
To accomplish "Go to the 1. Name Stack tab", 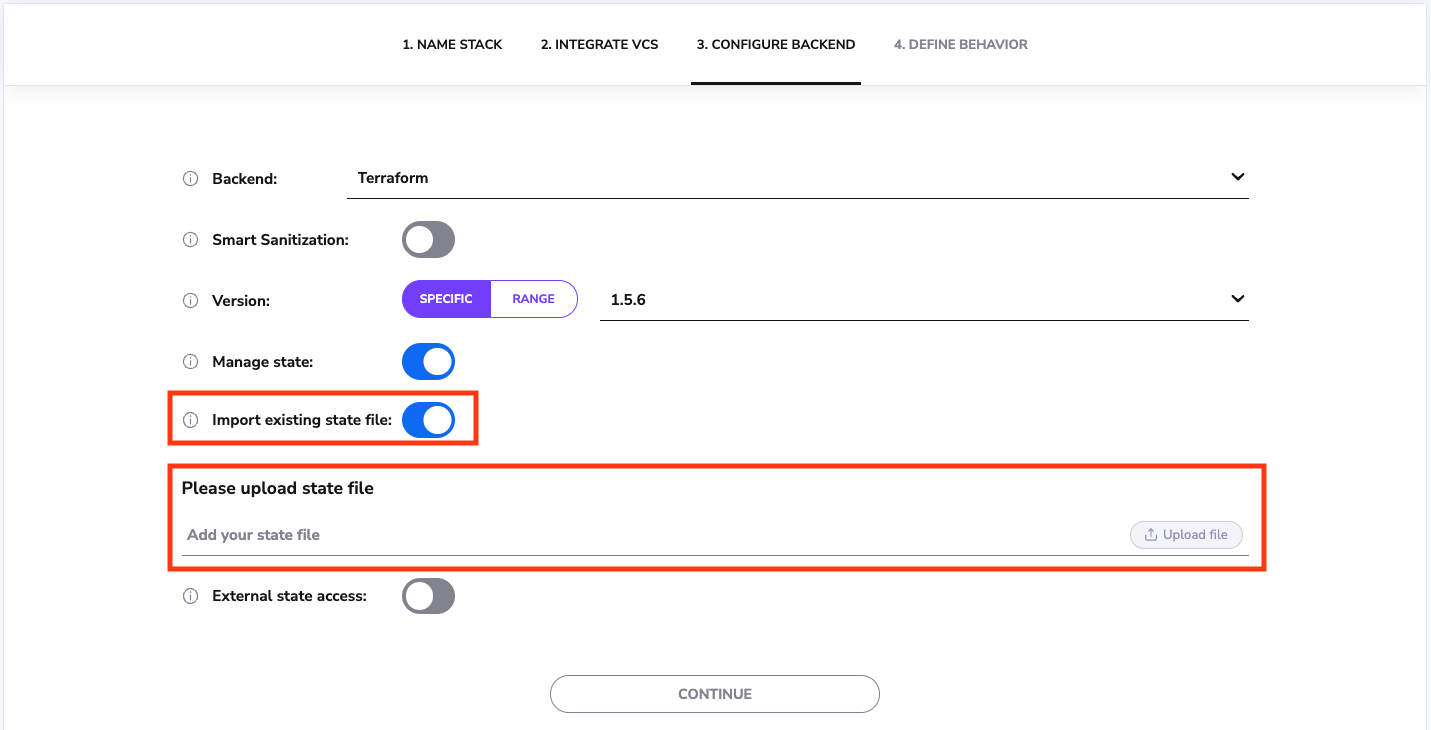I will point(452,44).
